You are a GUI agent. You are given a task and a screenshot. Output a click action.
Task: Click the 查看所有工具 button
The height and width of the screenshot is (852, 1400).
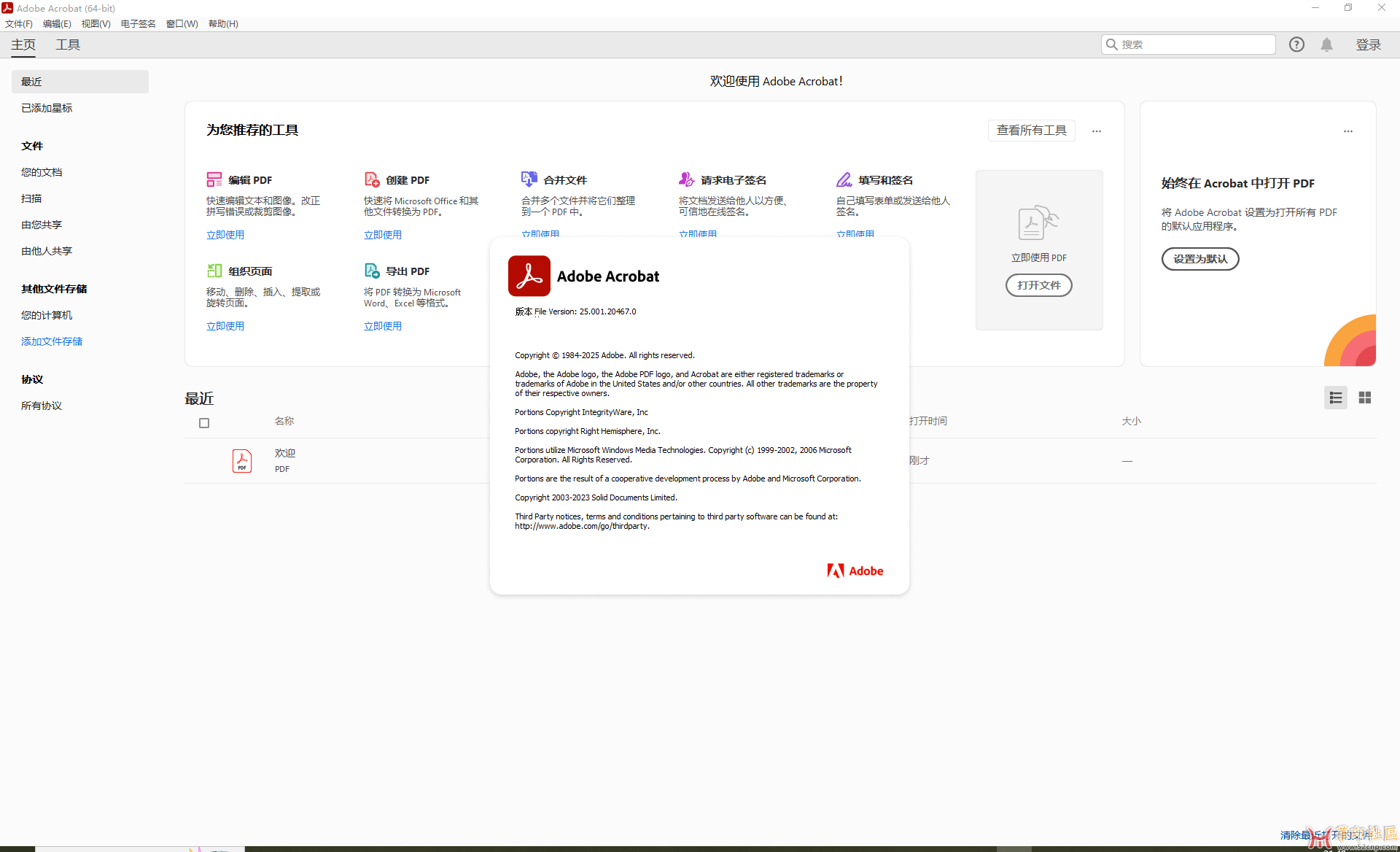(x=1032, y=131)
